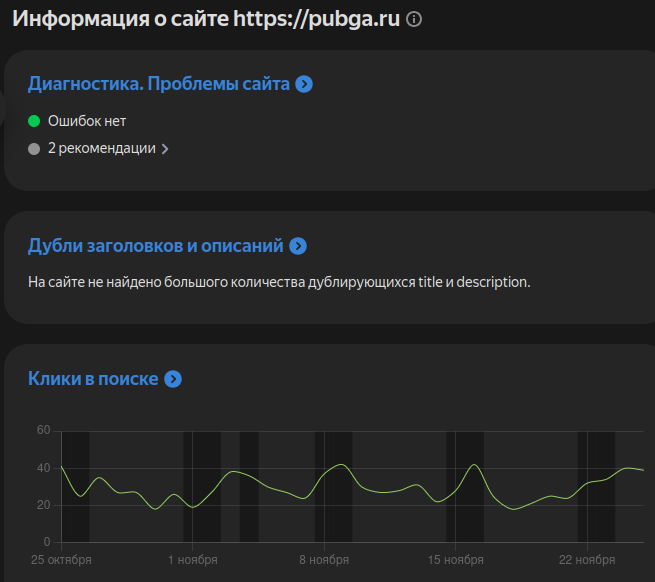Click the arrow icon next to Диагностика heading

[305, 84]
